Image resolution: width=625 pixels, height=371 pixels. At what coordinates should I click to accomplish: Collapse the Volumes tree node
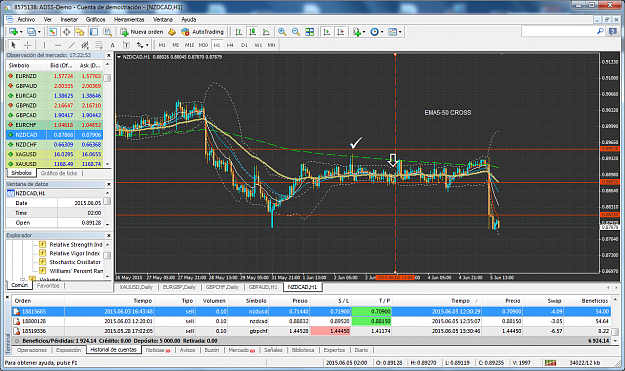click(x=23, y=279)
